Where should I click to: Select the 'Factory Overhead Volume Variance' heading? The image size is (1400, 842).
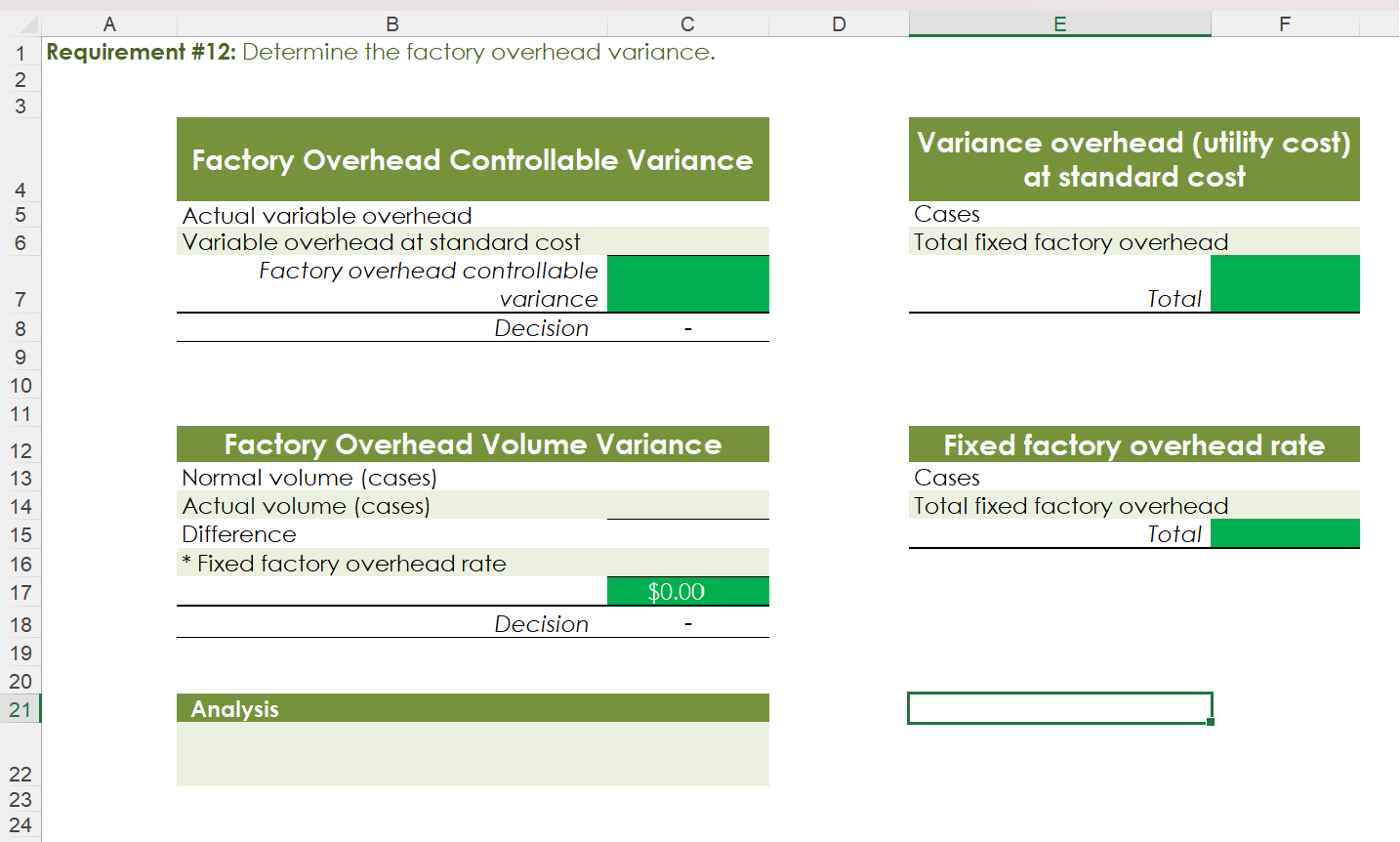pos(473,444)
